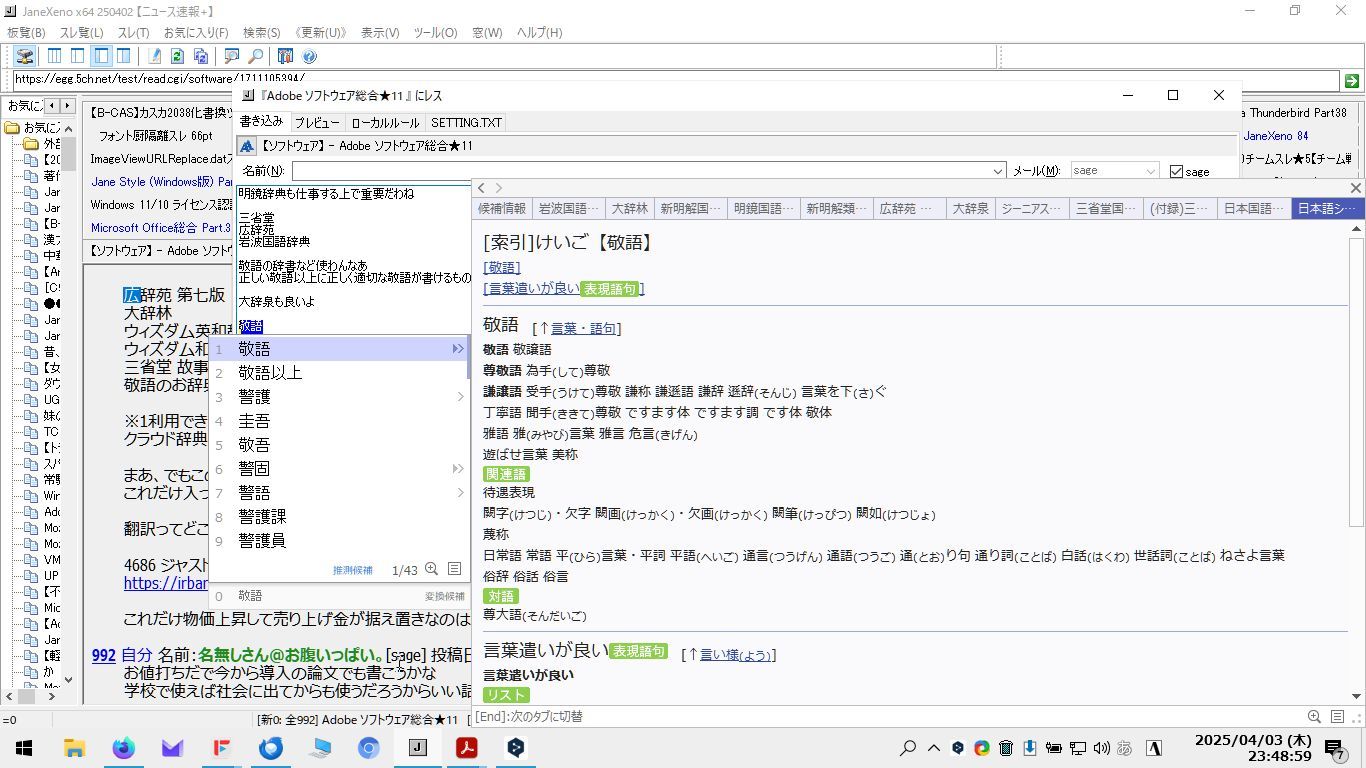Click the list menu icon in candidate footer
Image resolution: width=1366 pixels, height=768 pixels.
(454, 569)
